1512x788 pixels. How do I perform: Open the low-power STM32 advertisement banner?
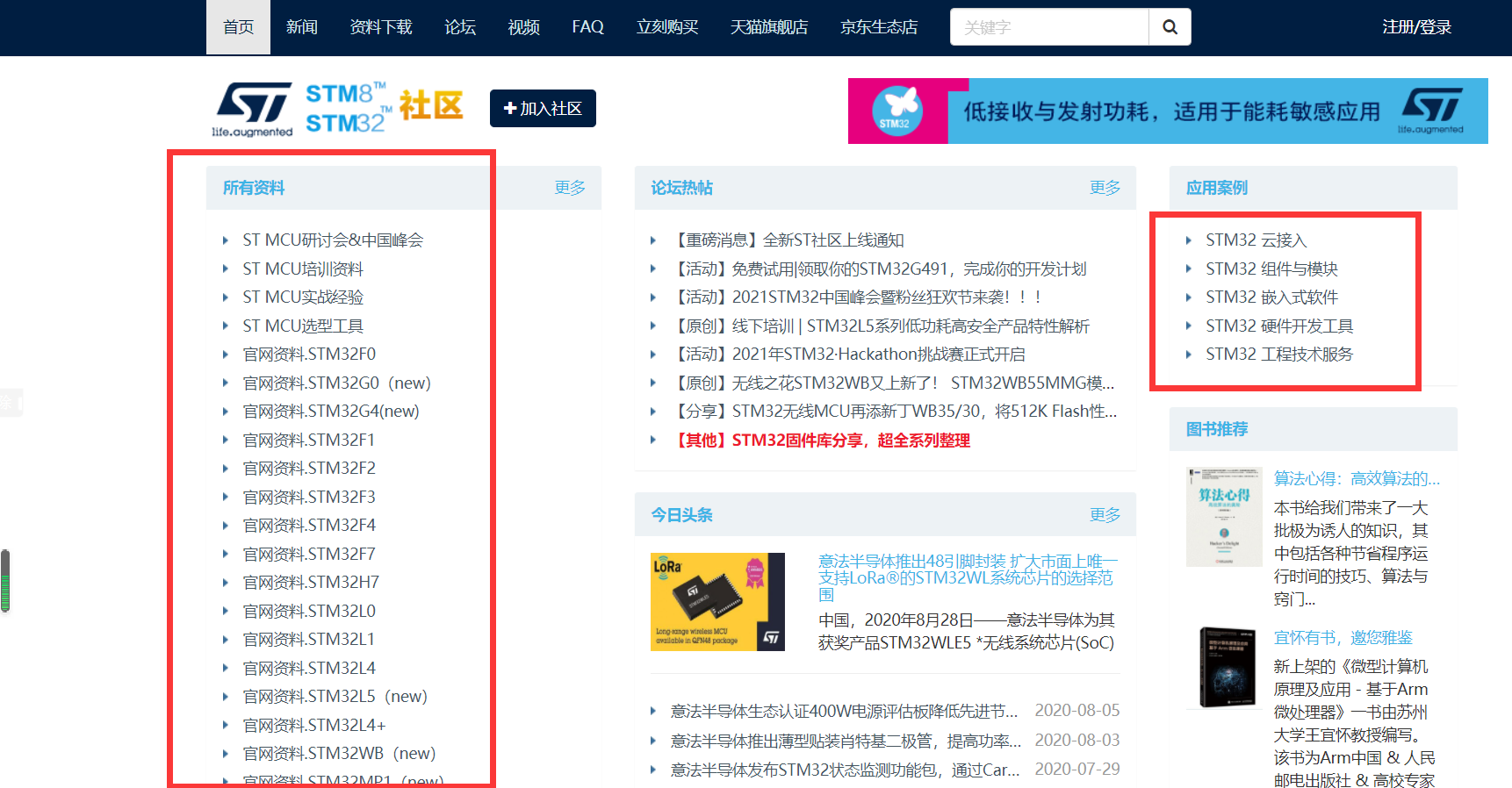point(1168,111)
